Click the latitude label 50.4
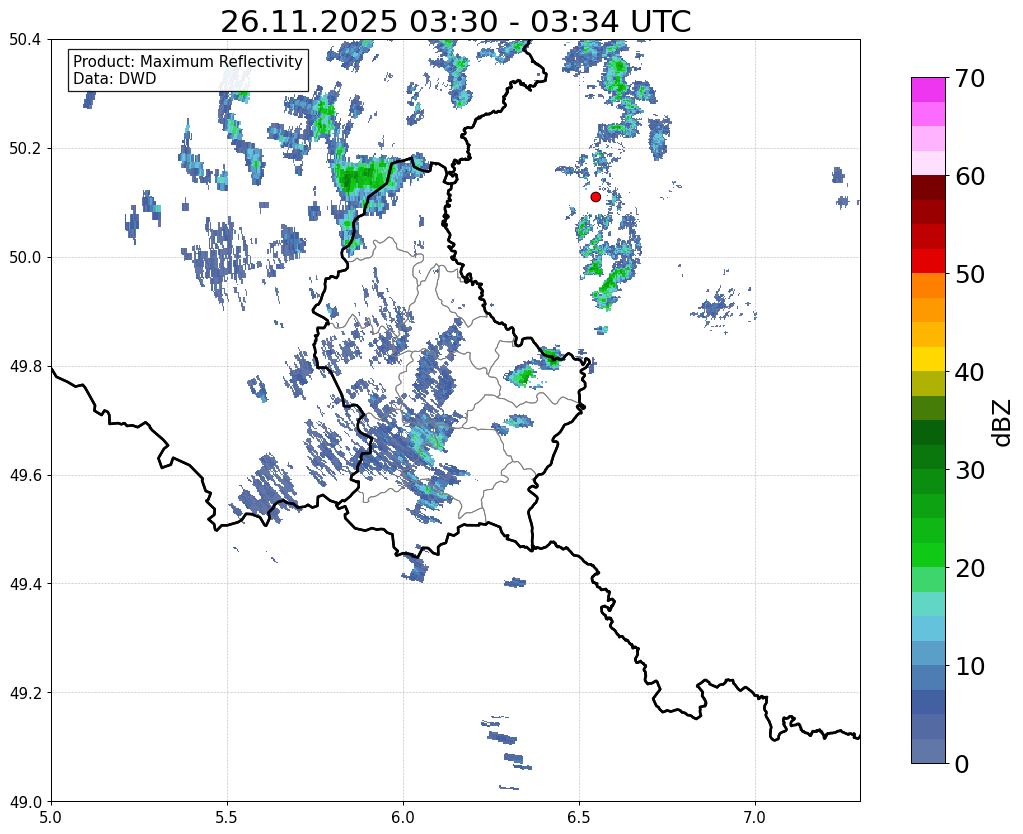The height and width of the screenshot is (834, 1023). (25, 40)
